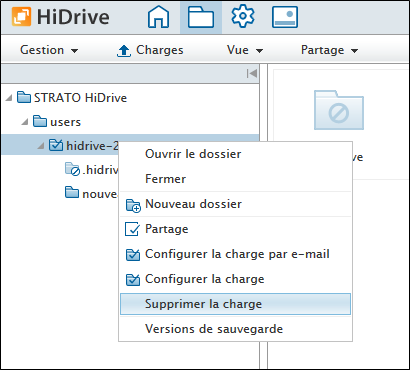This screenshot has width=410, height=370.
Task: Choose Versions de sauvegarde menu entry
Action: click(235, 329)
